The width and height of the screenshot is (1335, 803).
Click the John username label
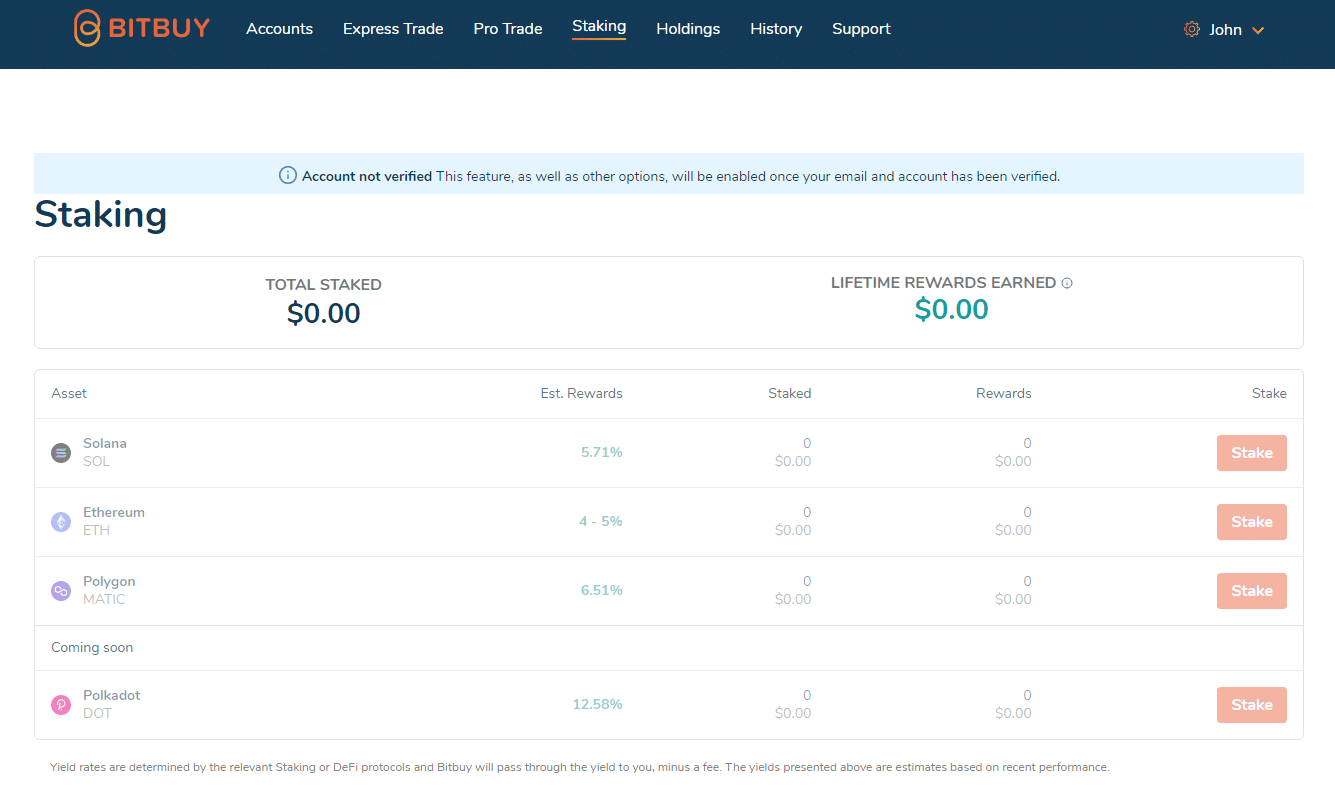pos(1225,30)
